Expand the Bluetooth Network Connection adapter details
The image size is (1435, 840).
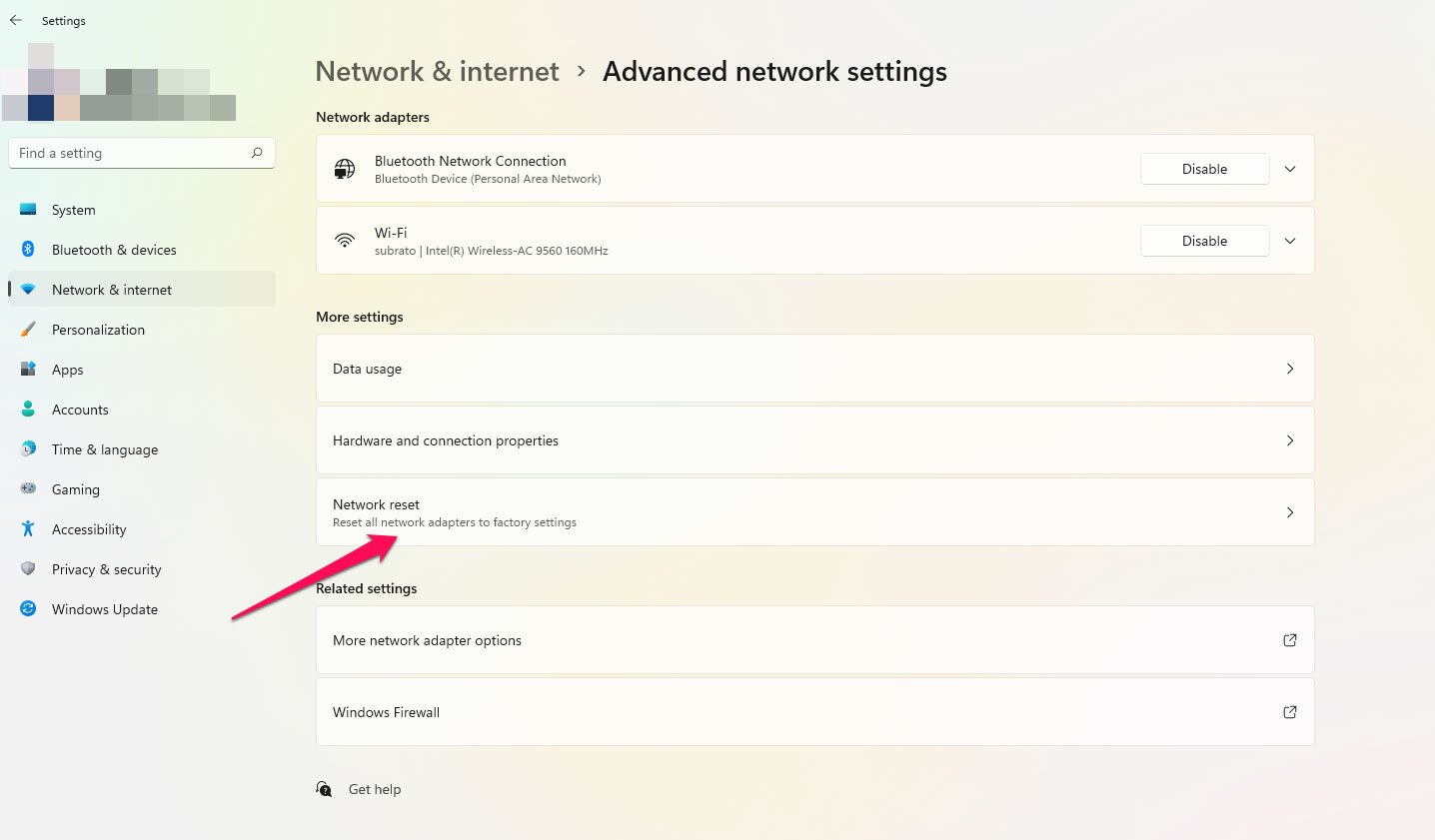click(1289, 169)
